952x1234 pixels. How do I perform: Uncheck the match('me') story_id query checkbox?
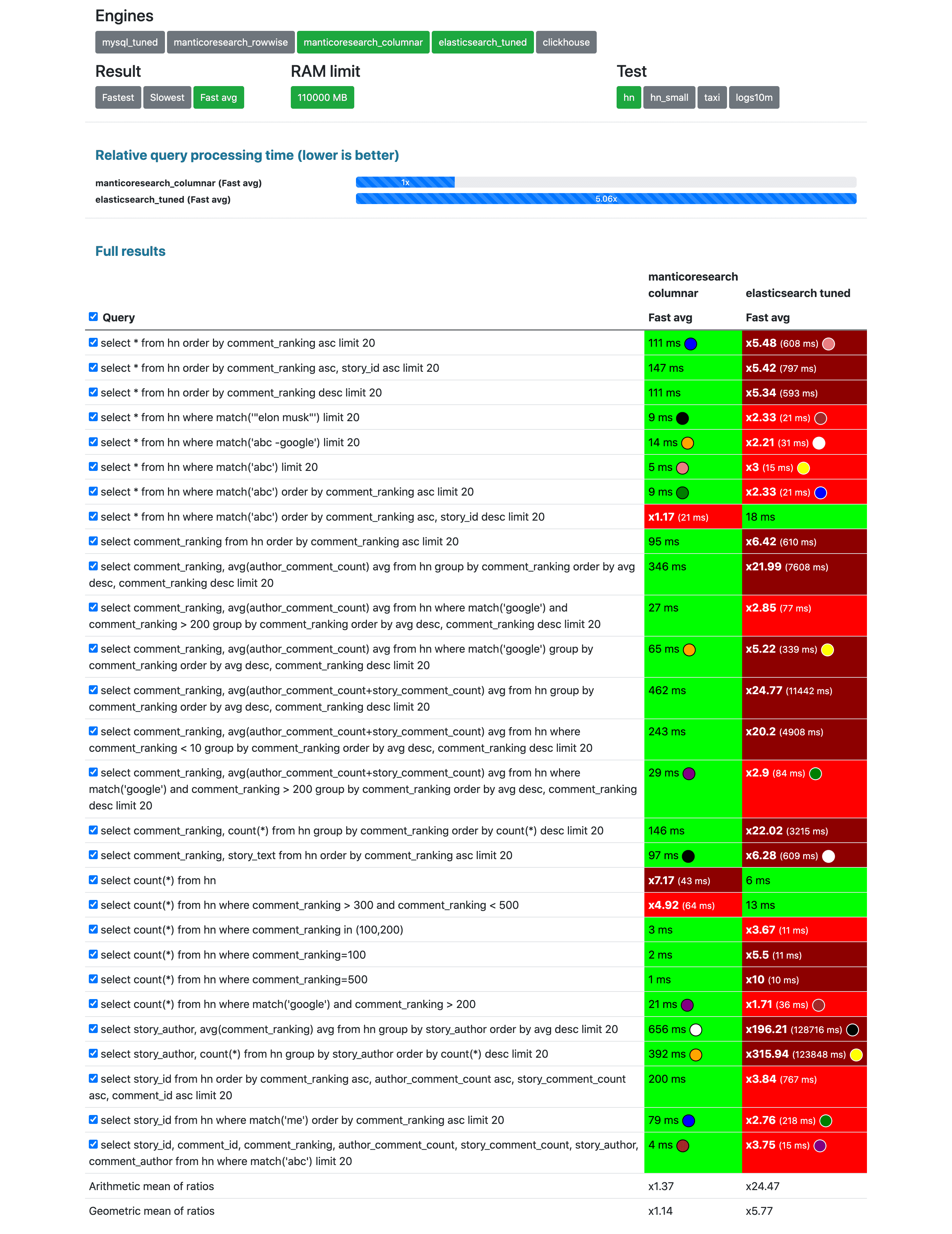(x=93, y=1119)
